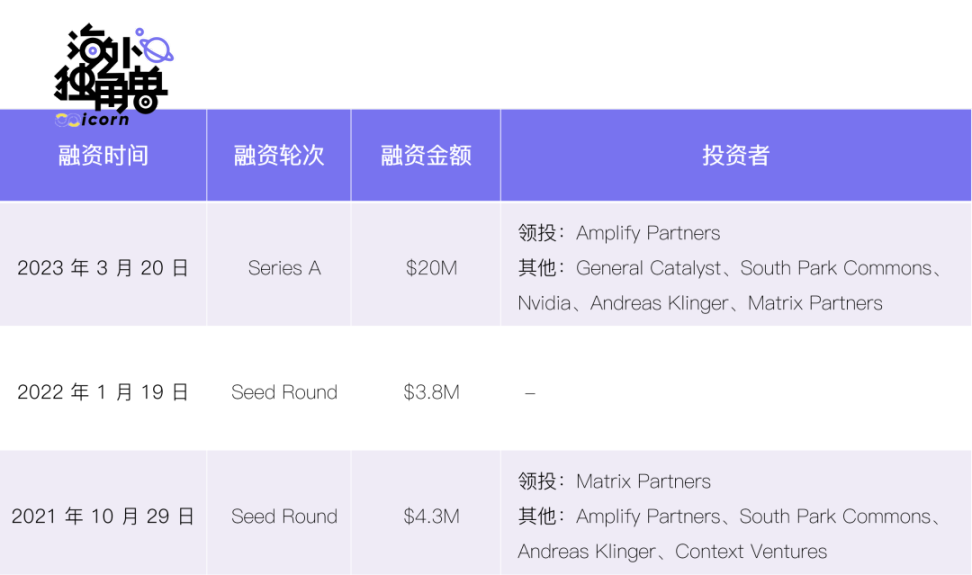Click the $3.8M amount cell

point(431,392)
